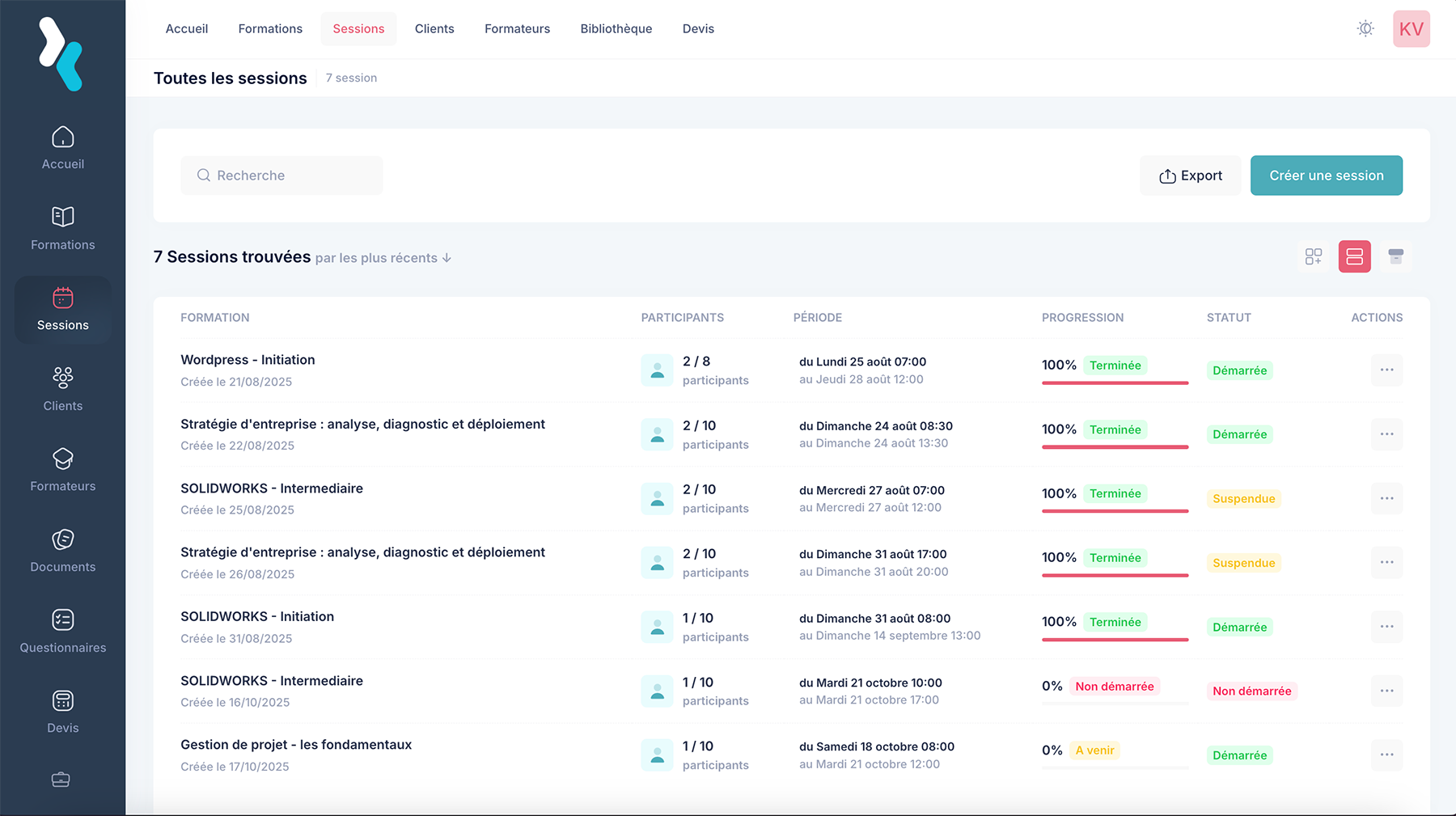Viewport: 1456px width, 816px height.
Task: Open actions menu for Gestion de projet session
Action: [x=1386, y=755]
